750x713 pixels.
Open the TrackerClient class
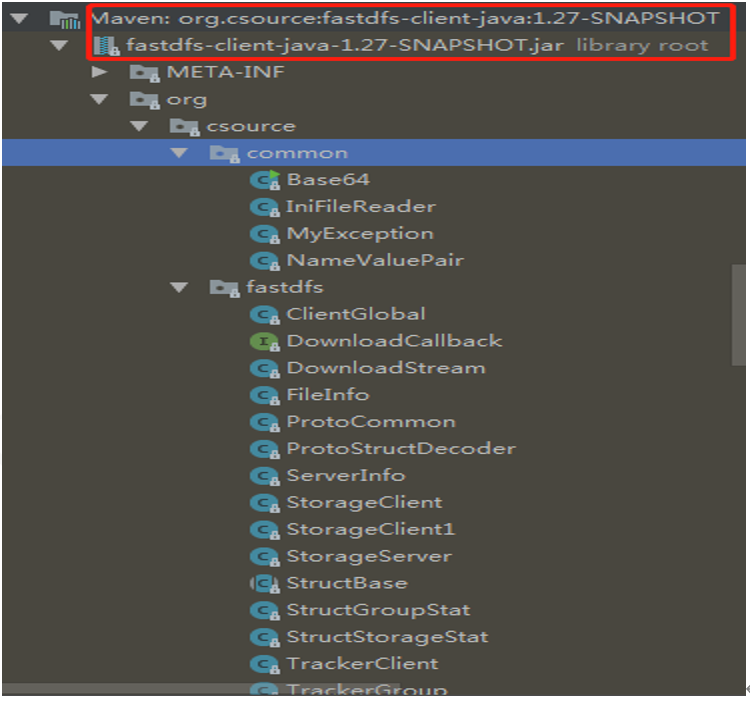pos(362,664)
